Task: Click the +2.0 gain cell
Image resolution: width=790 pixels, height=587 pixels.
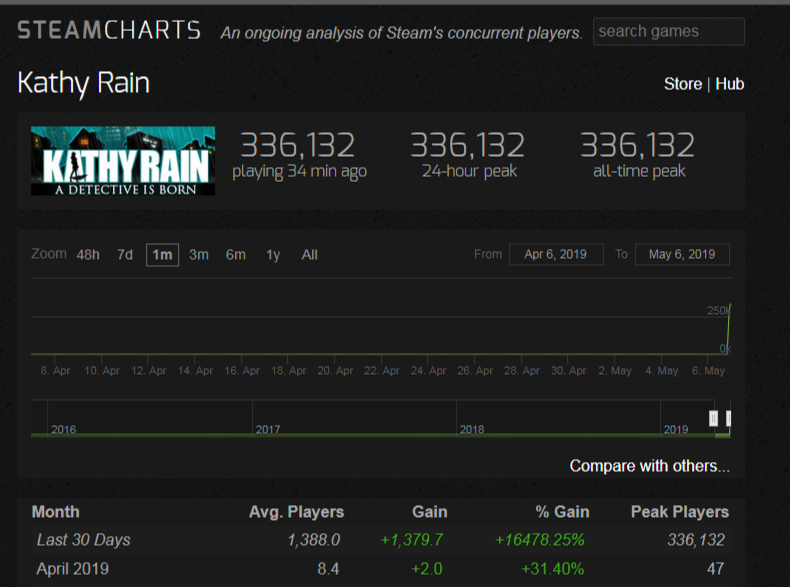Action: click(x=427, y=569)
